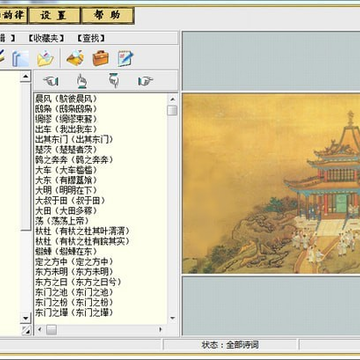Switch to the 【查找】 tab
The height and width of the screenshot is (360, 360).
pos(91,38)
